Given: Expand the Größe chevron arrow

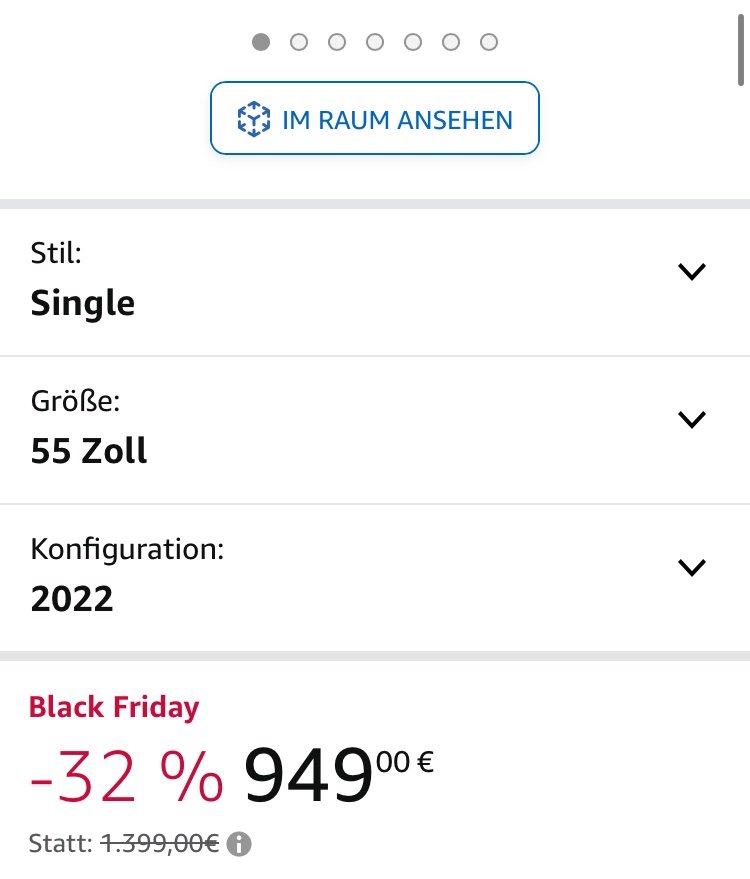Looking at the screenshot, I should tap(692, 419).
